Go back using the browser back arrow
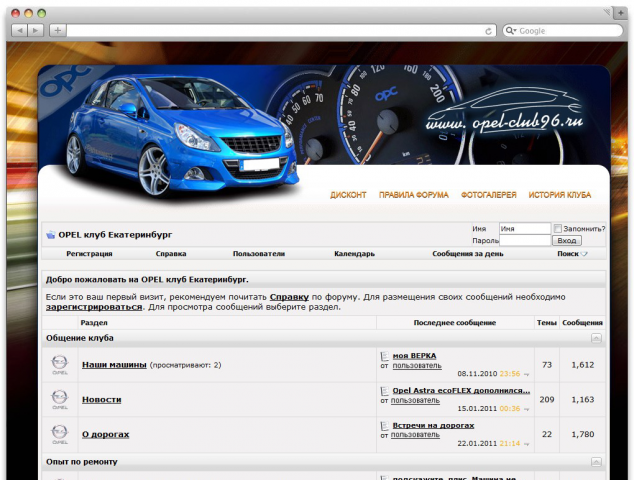 pyautogui.click(x=20, y=30)
